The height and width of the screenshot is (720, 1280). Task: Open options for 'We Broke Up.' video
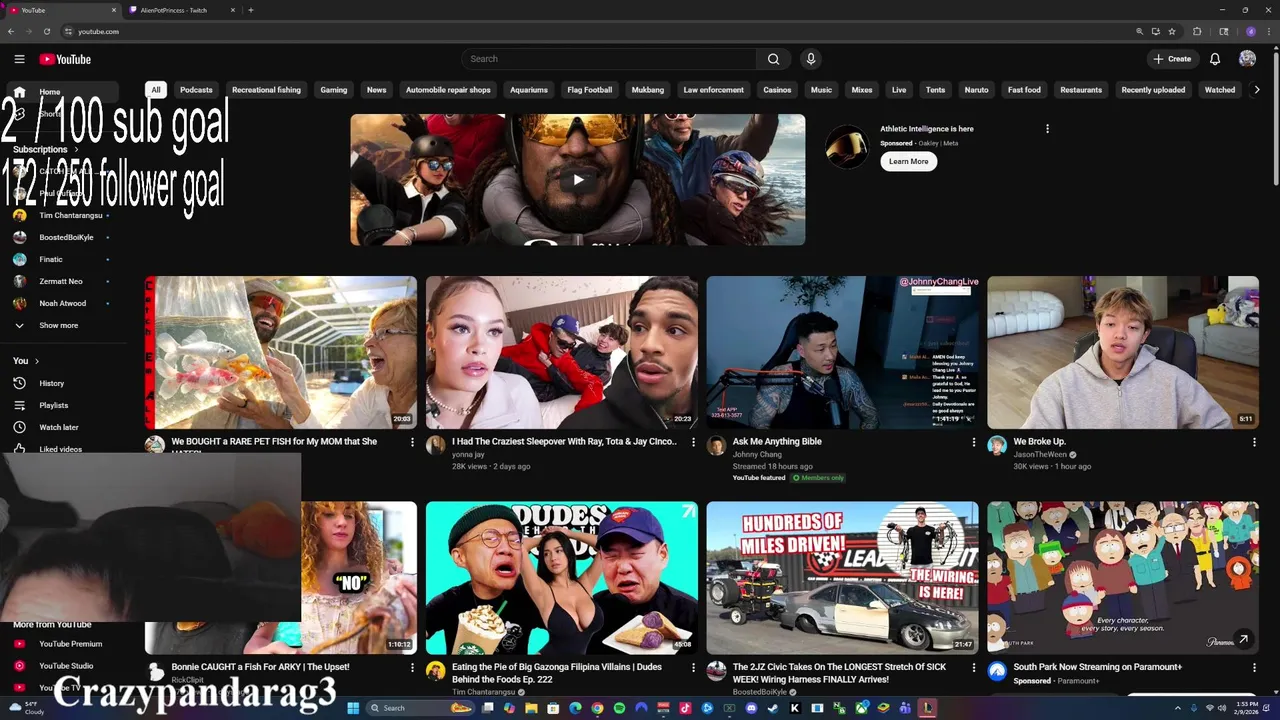pos(1254,442)
